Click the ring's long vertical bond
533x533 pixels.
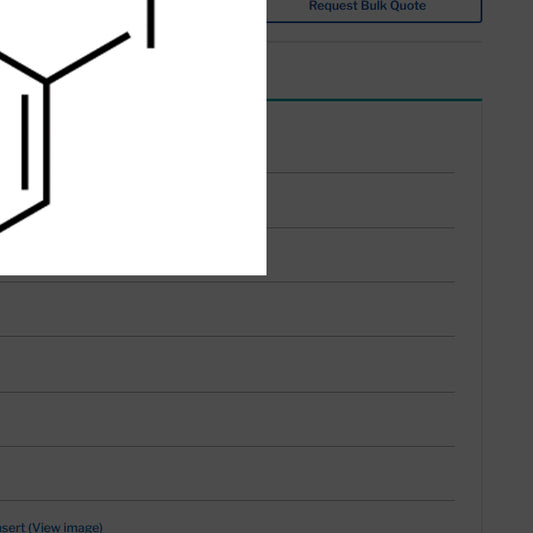tap(47, 143)
